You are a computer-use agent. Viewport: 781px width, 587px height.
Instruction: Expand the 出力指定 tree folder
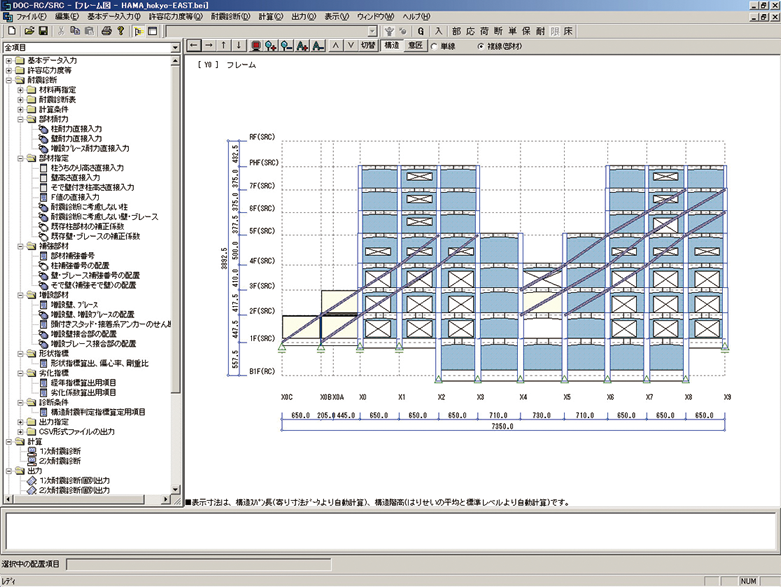point(20,422)
